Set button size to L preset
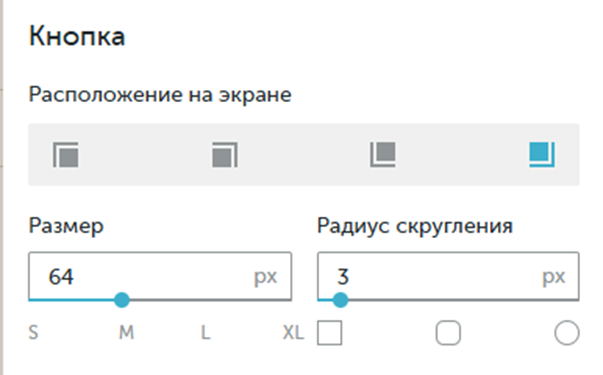This screenshot has width=603, height=375. point(206,333)
